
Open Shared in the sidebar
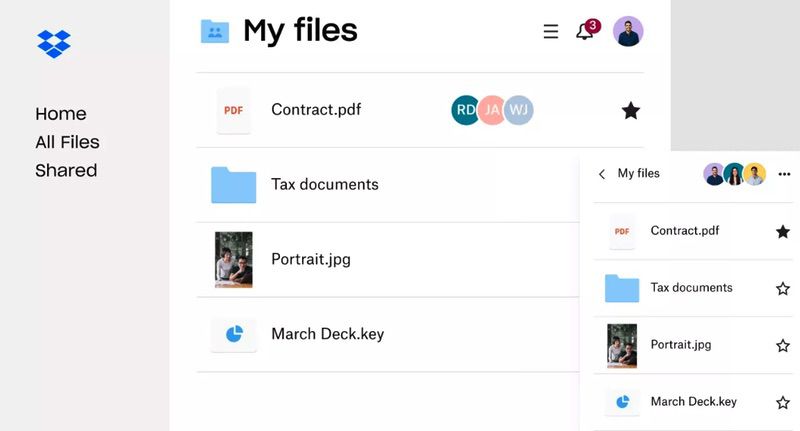tap(66, 170)
